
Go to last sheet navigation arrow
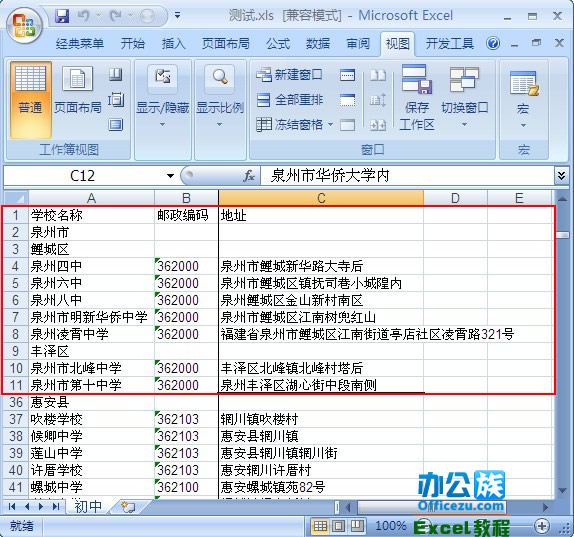click(56, 507)
